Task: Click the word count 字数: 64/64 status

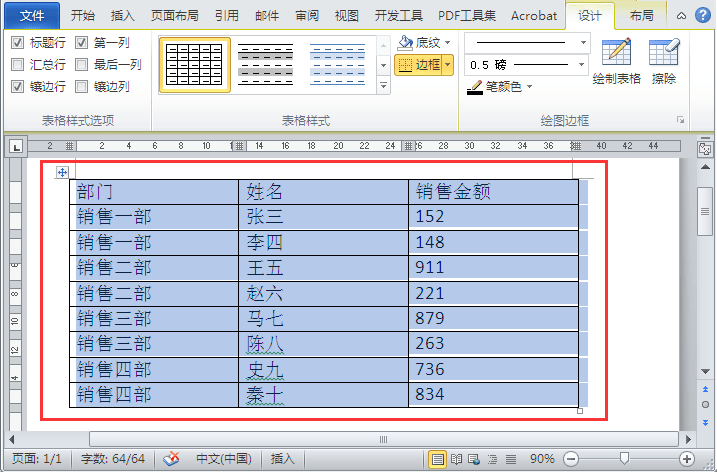Action: (x=112, y=458)
